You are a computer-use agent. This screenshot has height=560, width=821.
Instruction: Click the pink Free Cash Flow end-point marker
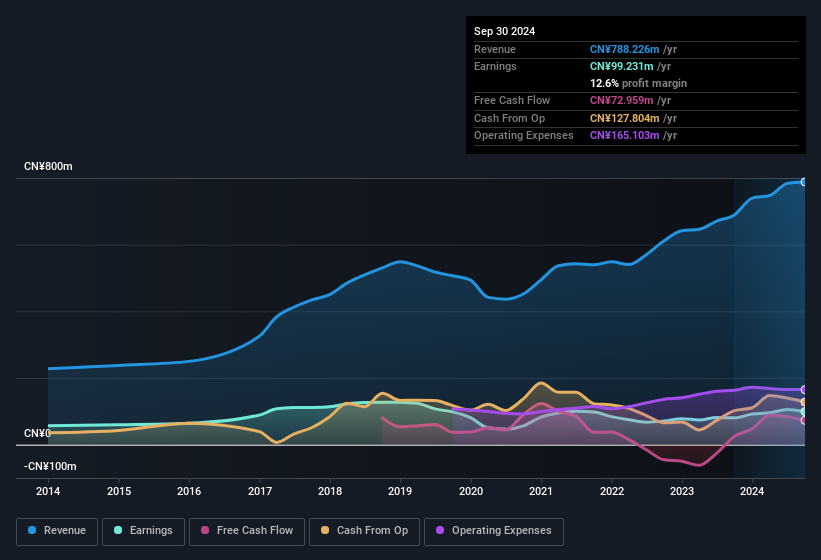[x=803, y=420]
